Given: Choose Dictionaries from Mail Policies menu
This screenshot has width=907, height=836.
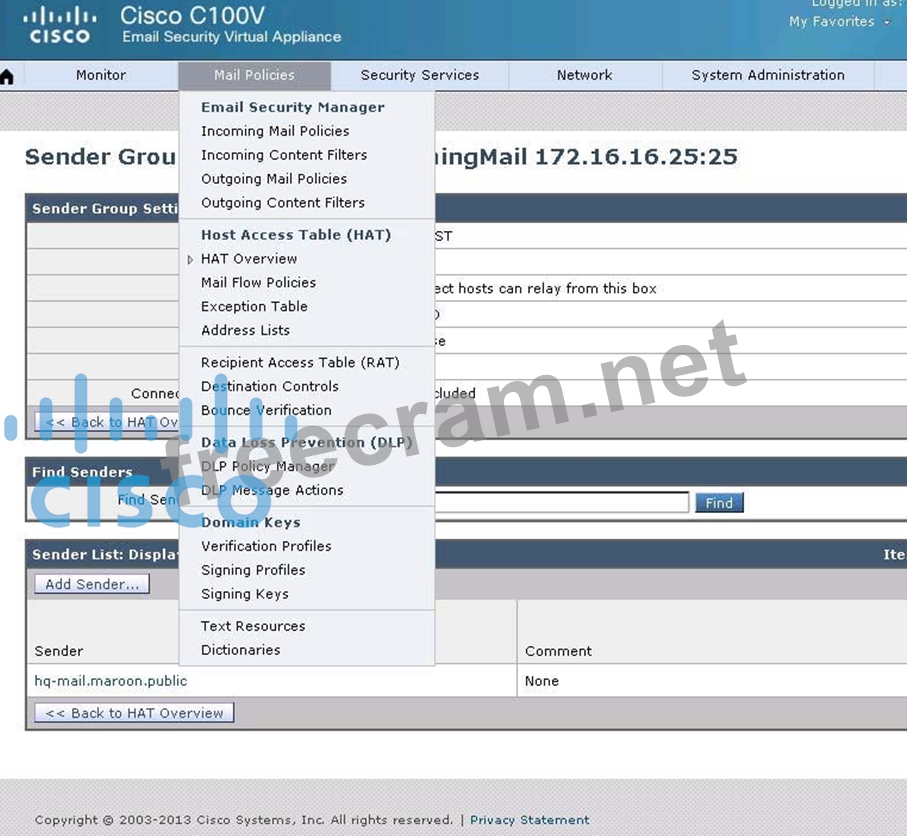Looking at the screenshot, I should point(240,650).
